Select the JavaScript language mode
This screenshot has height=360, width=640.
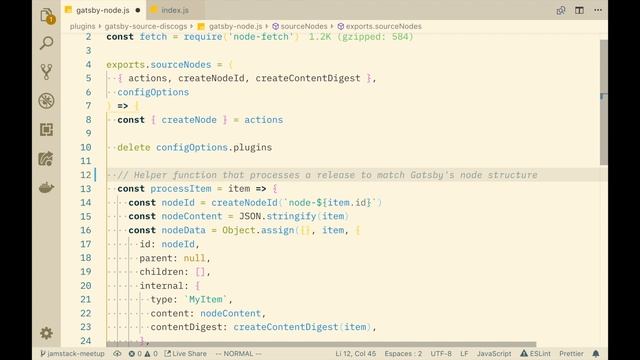pyautogui.click(x=494, y=353)
